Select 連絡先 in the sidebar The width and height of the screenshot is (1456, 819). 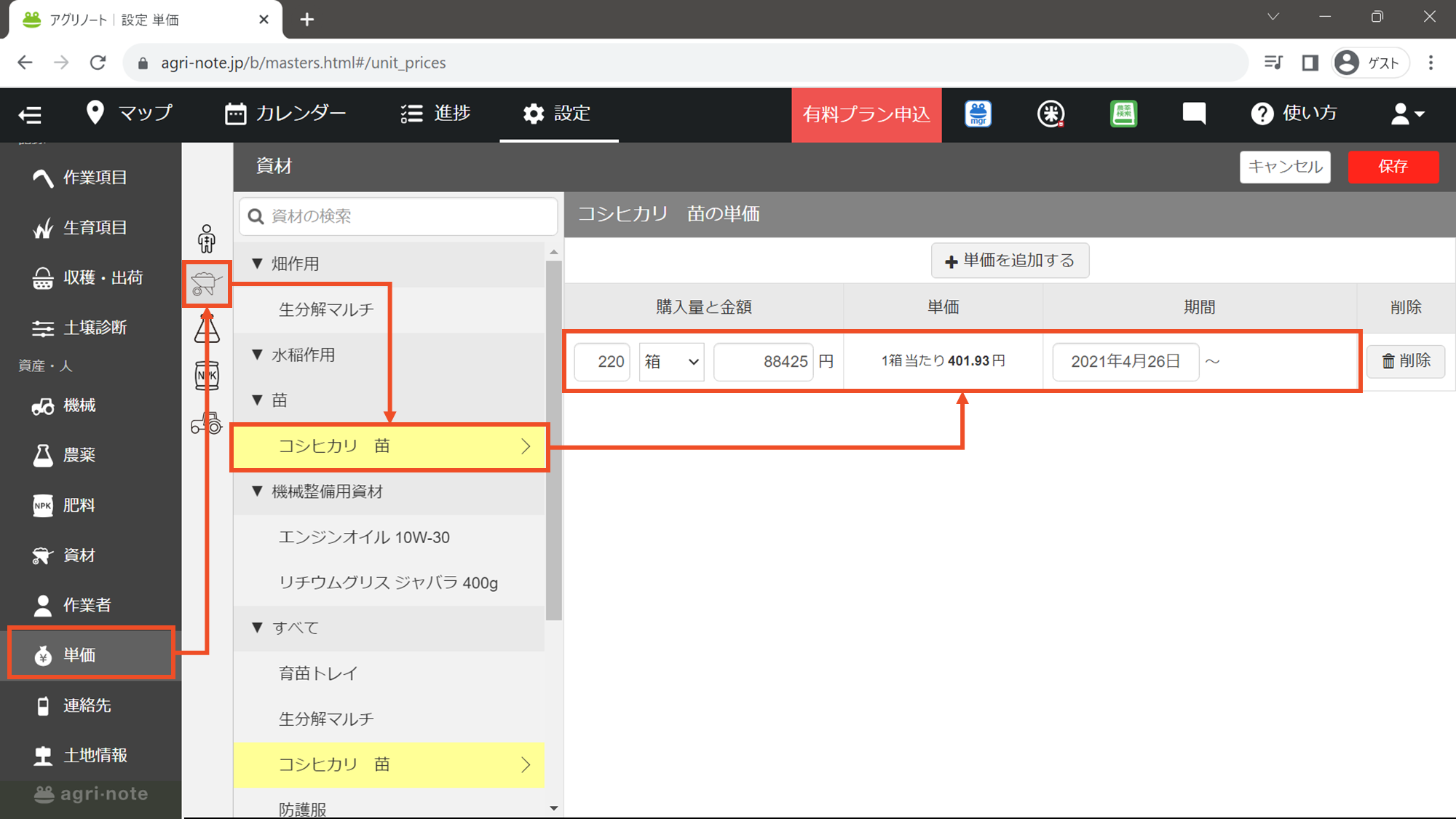click(x=91, y=705)
